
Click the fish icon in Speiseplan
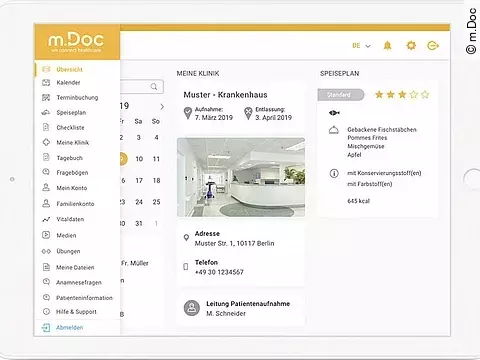[x=334, y=113]
